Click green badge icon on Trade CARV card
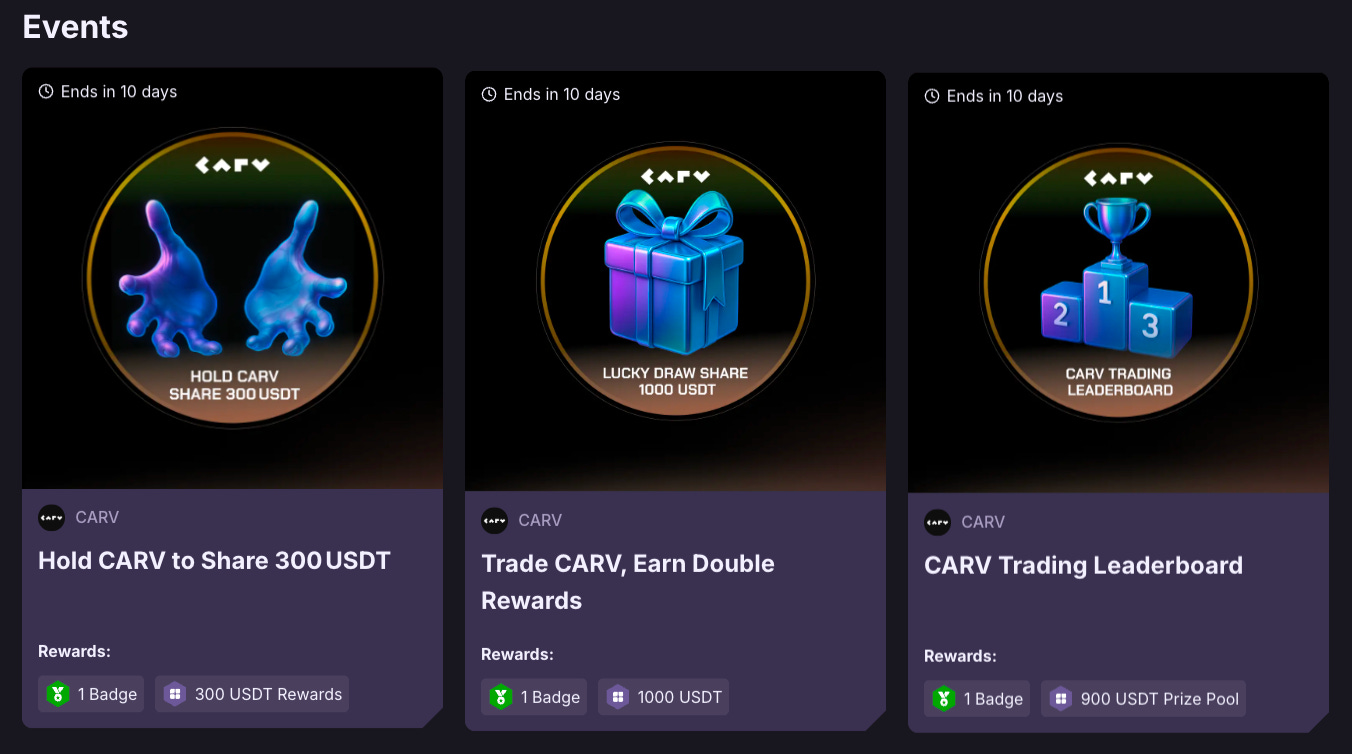Screen dimensions: 1352x754 tap(501, 697)
